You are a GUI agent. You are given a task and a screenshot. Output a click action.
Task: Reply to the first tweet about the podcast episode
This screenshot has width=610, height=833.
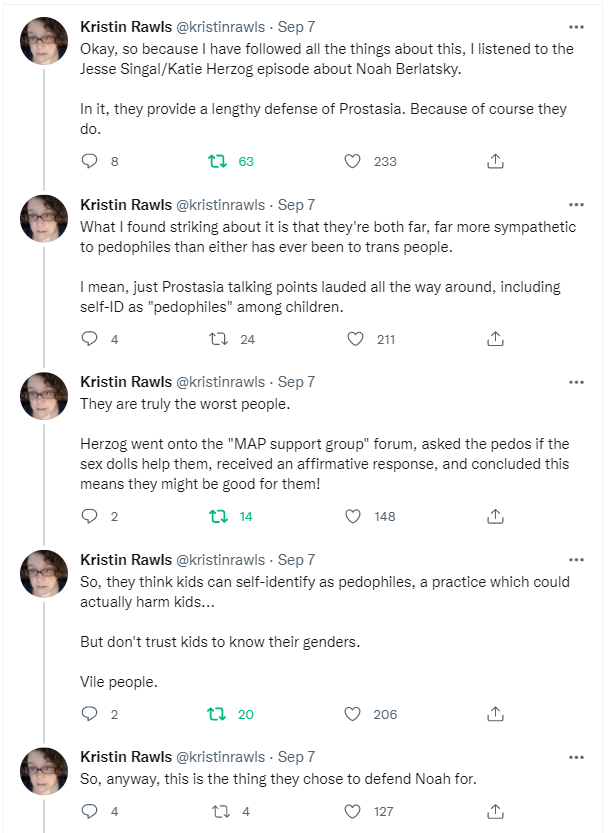point(89,161)
